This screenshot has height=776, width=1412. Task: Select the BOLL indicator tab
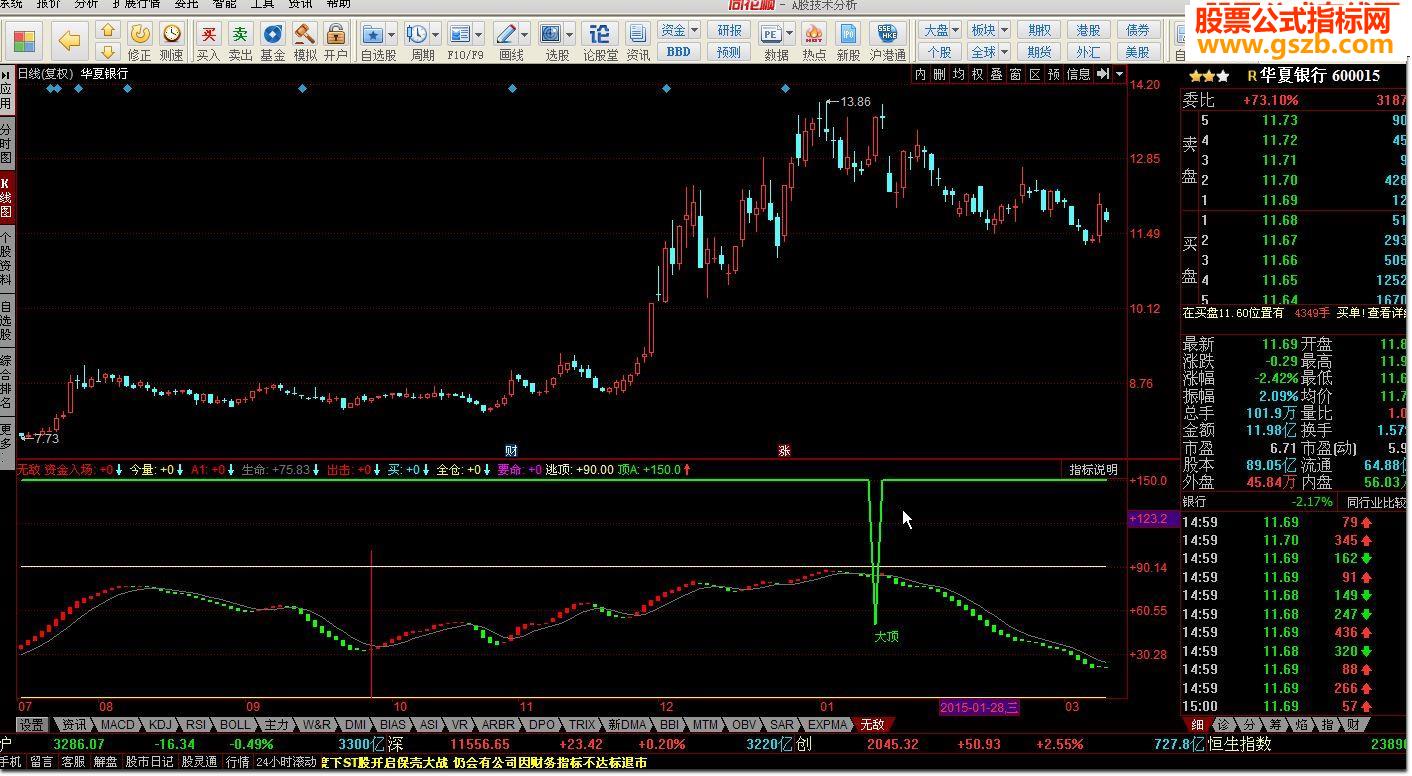[235, 725]
